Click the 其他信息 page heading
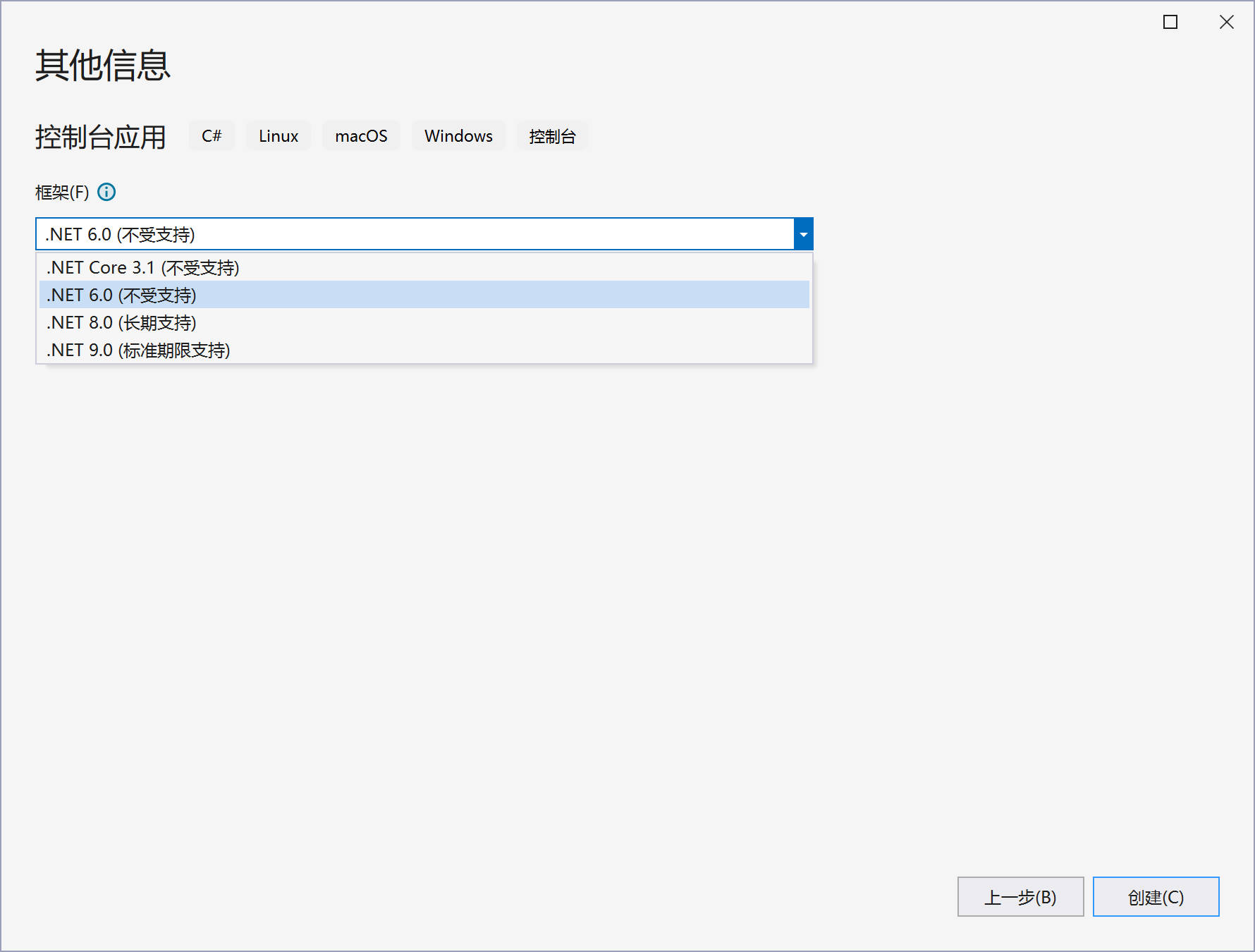 pyautogui.click(x=103, y=66)
